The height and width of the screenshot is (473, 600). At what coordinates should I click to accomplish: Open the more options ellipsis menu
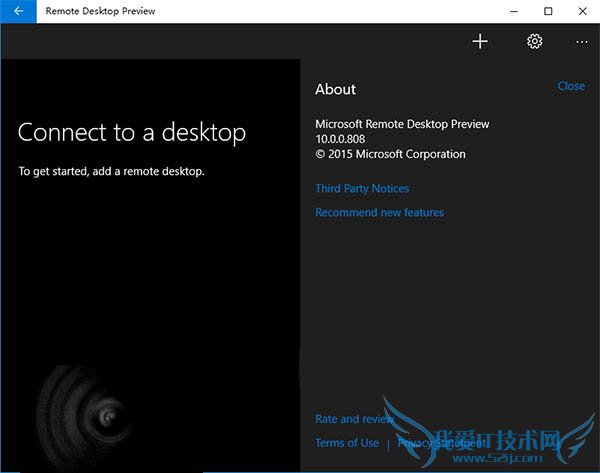pyautogui.click(x=582, y=42)
